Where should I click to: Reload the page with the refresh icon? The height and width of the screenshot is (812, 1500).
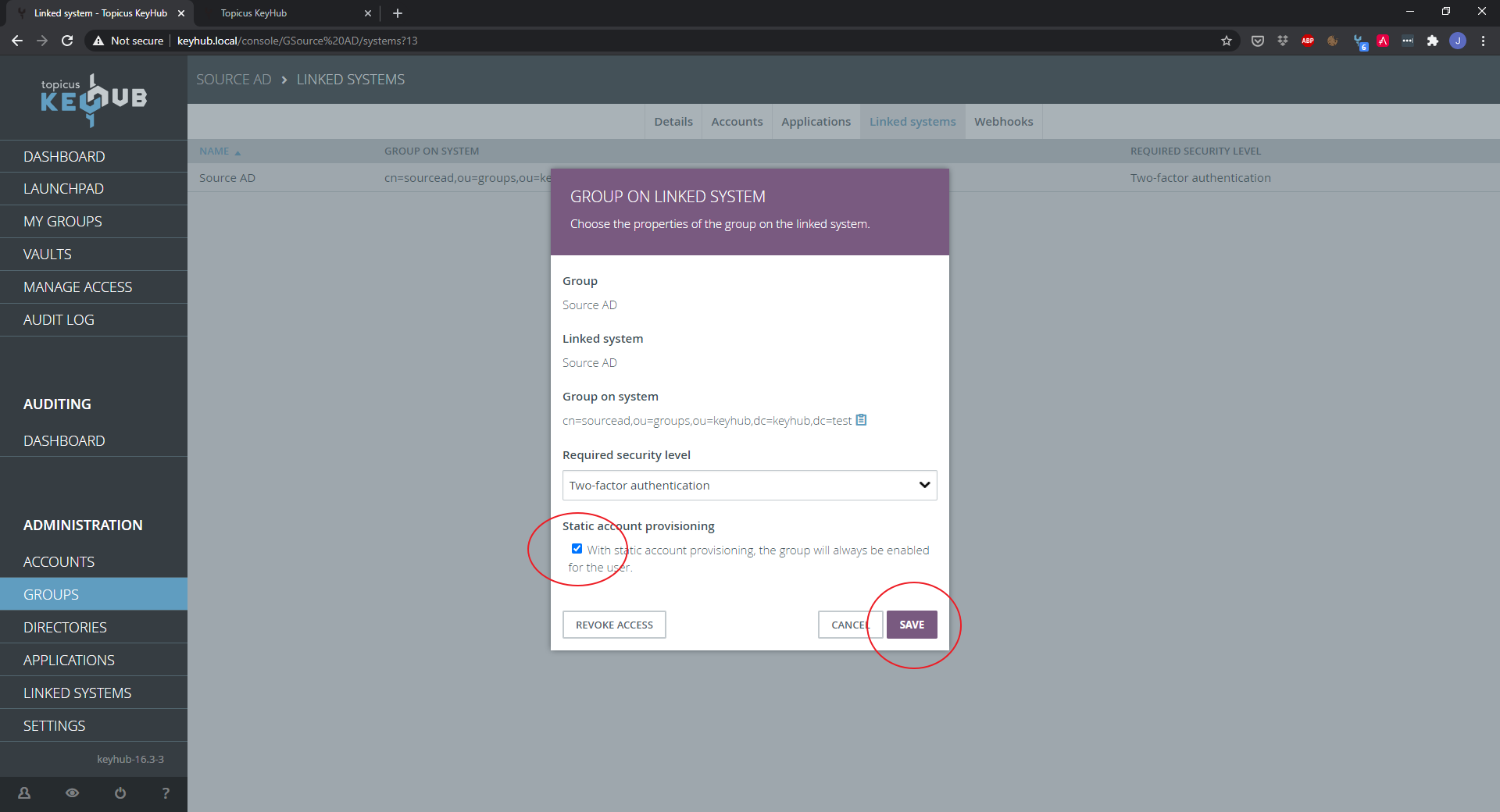[x=67, y=41]
